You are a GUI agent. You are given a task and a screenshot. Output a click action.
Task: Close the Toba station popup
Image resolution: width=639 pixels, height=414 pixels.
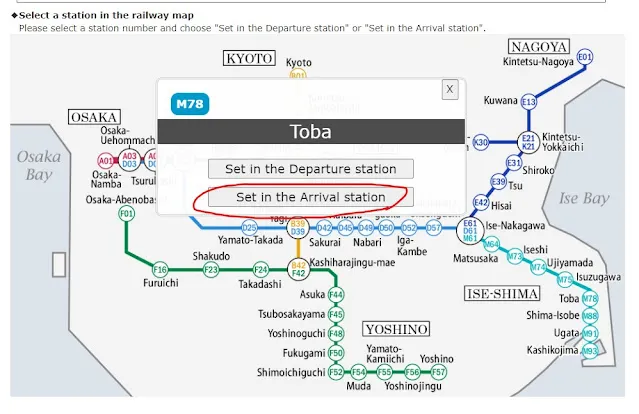coord(450,90)
